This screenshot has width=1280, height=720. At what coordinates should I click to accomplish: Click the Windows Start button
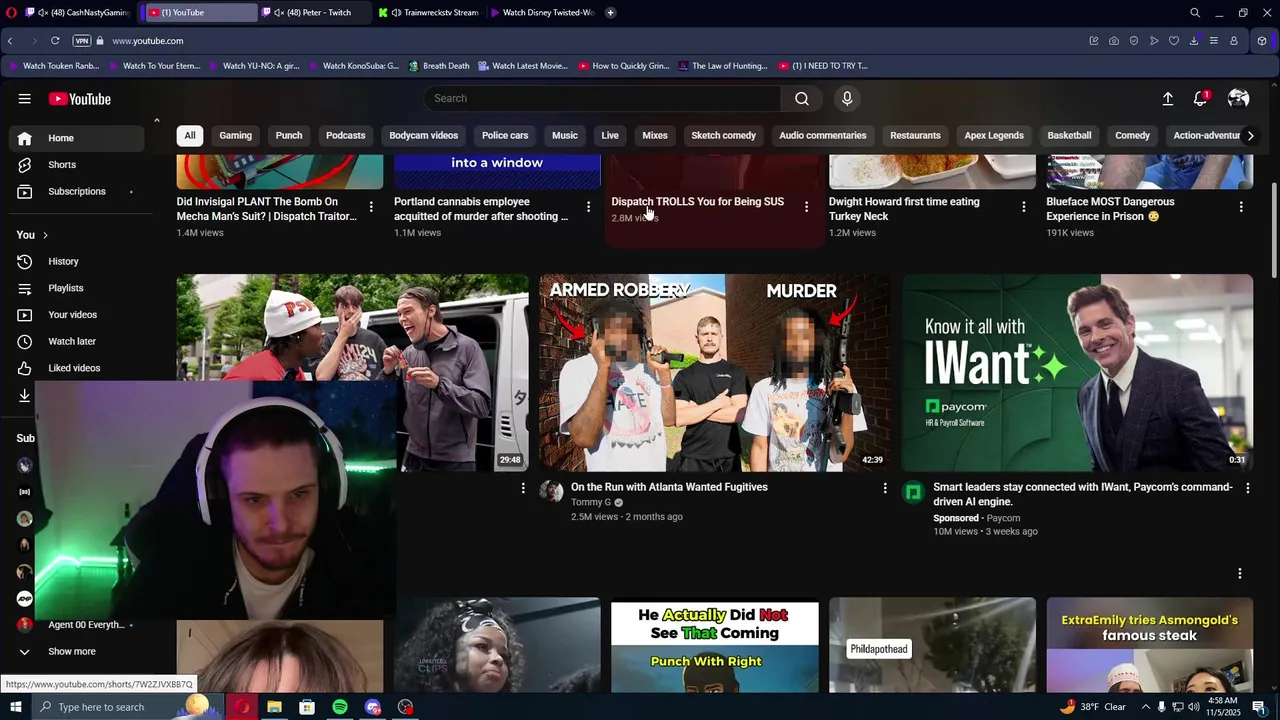(x=15, y=707)
